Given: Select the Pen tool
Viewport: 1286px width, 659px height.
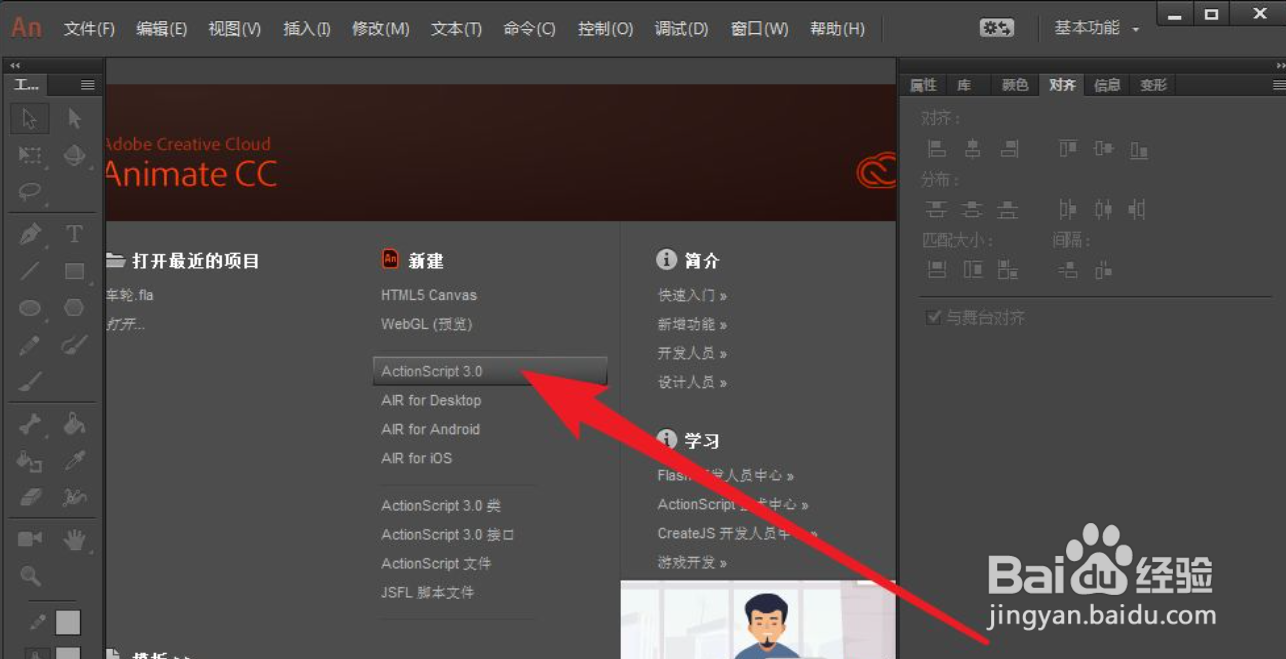Looking at the screenshot, I should [29, 233].
